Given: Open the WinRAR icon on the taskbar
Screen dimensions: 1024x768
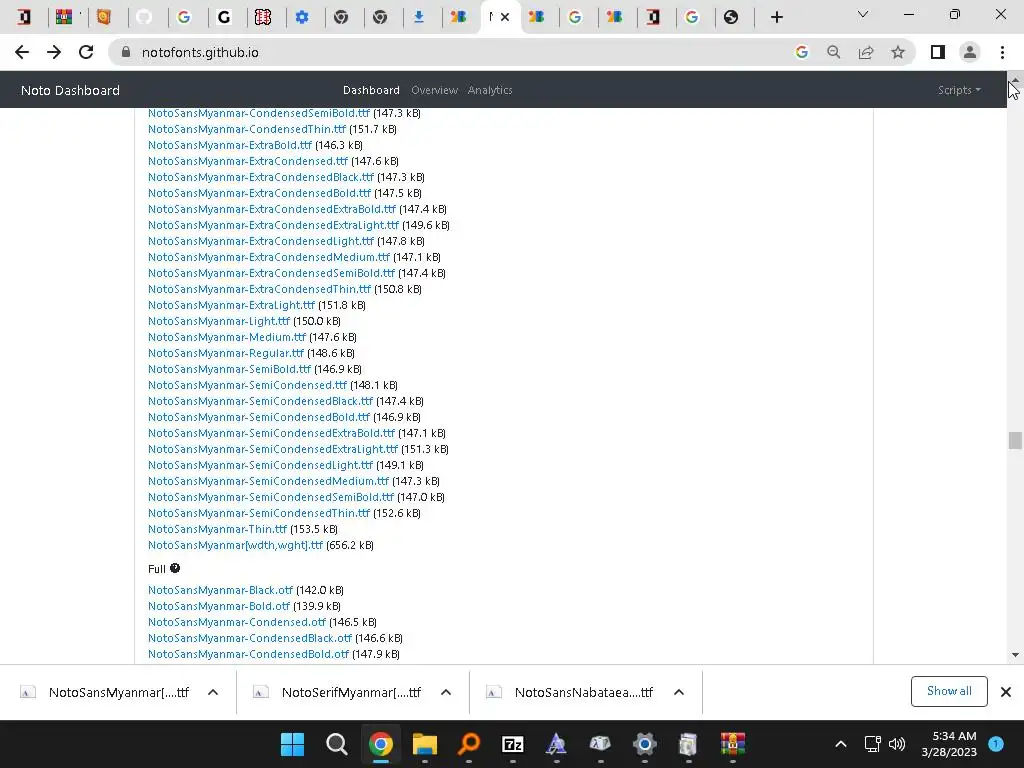Looking at the screenshot, I should tap(733, 744).
